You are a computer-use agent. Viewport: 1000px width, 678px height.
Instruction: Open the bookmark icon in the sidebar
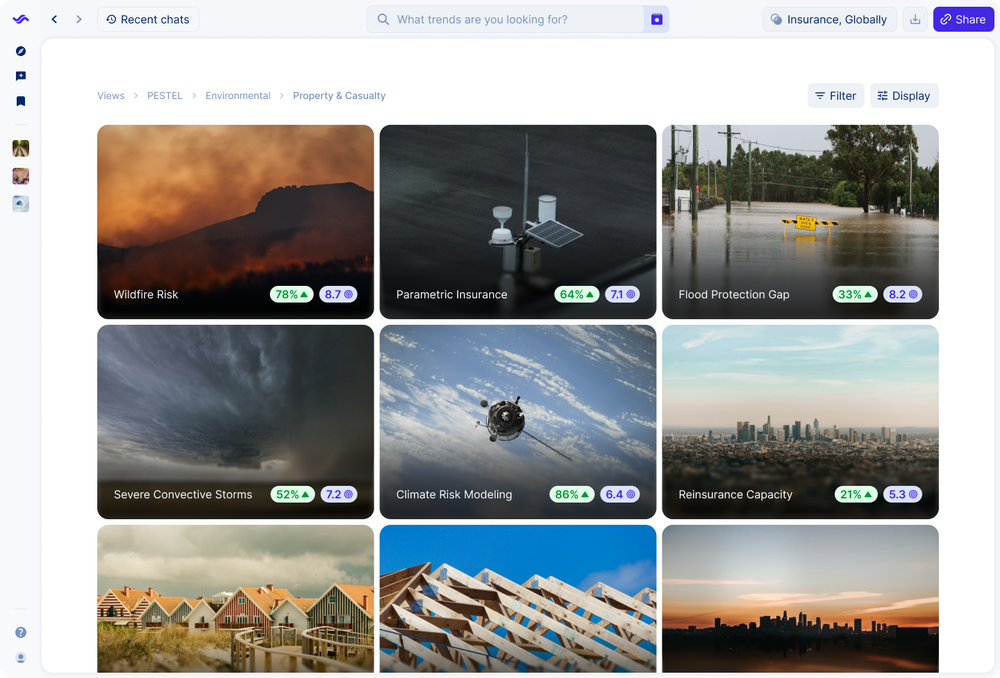point(20,101)
